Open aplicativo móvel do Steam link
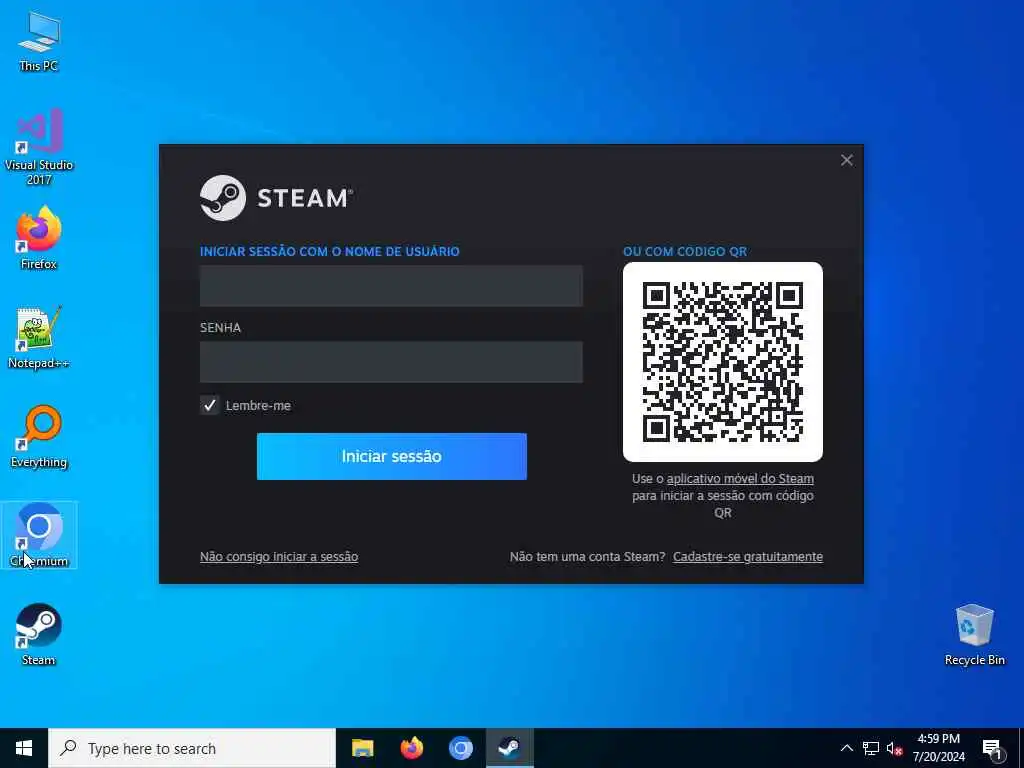1024x768 pixels. click(x=740, y=479)
